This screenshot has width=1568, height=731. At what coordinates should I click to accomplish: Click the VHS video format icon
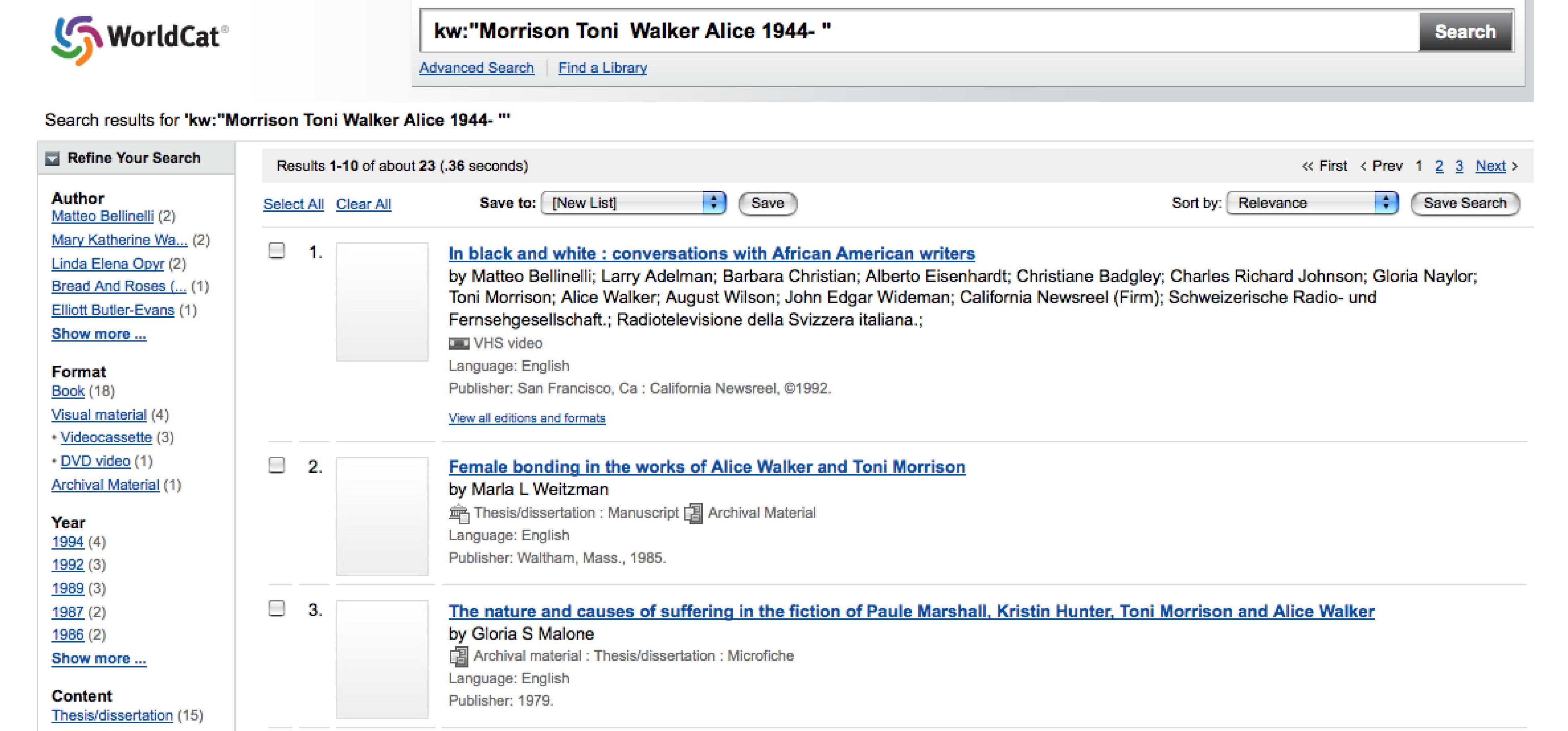459,344
